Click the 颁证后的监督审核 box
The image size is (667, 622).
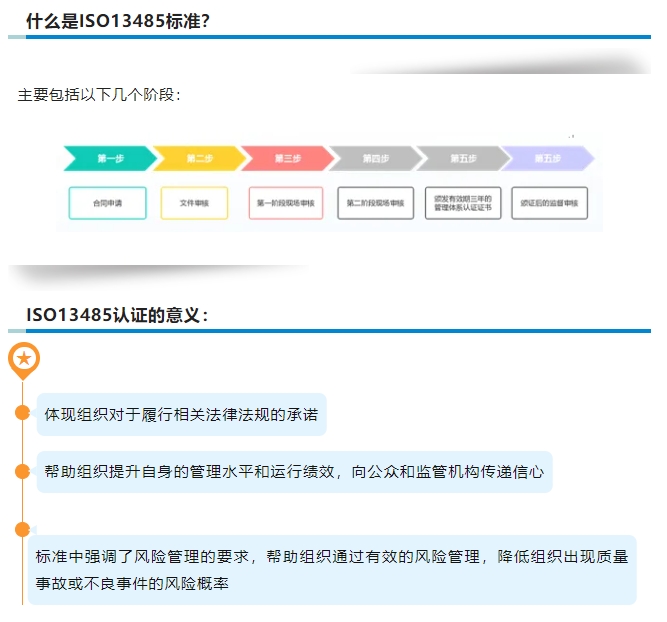click(x=549, y=203)
